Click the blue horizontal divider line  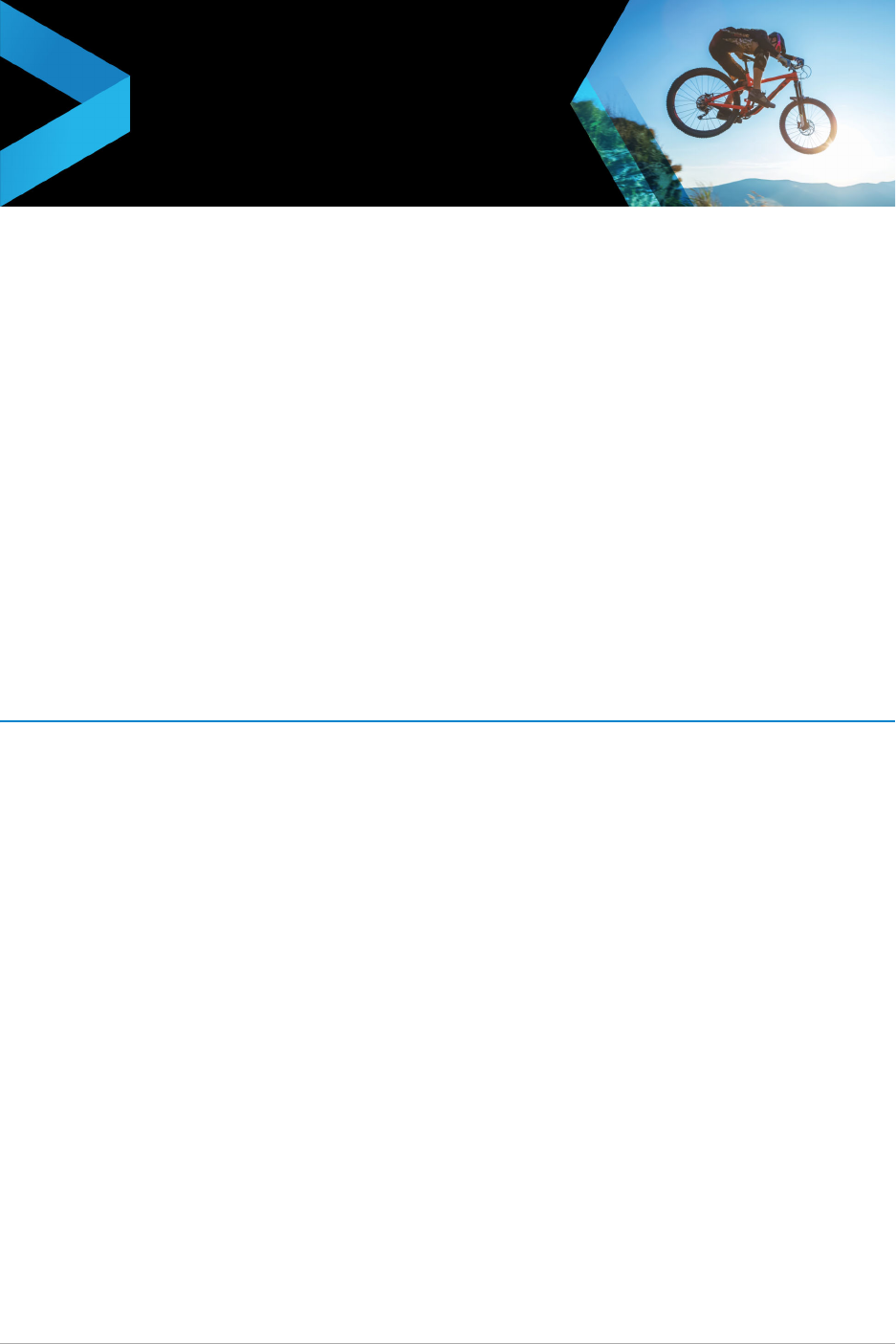448,720
